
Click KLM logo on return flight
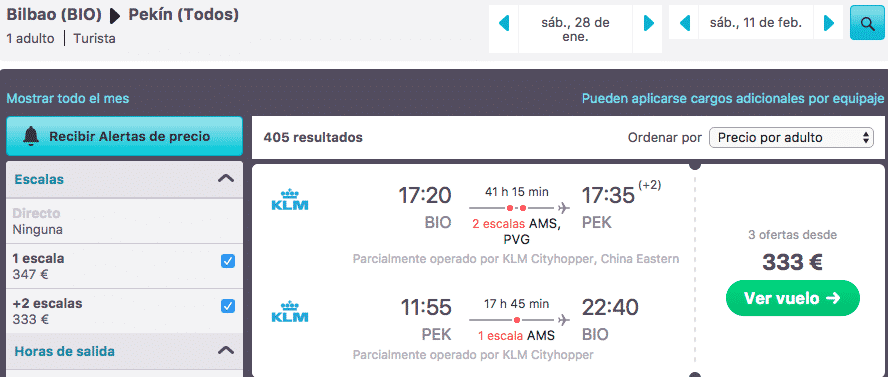289,311
